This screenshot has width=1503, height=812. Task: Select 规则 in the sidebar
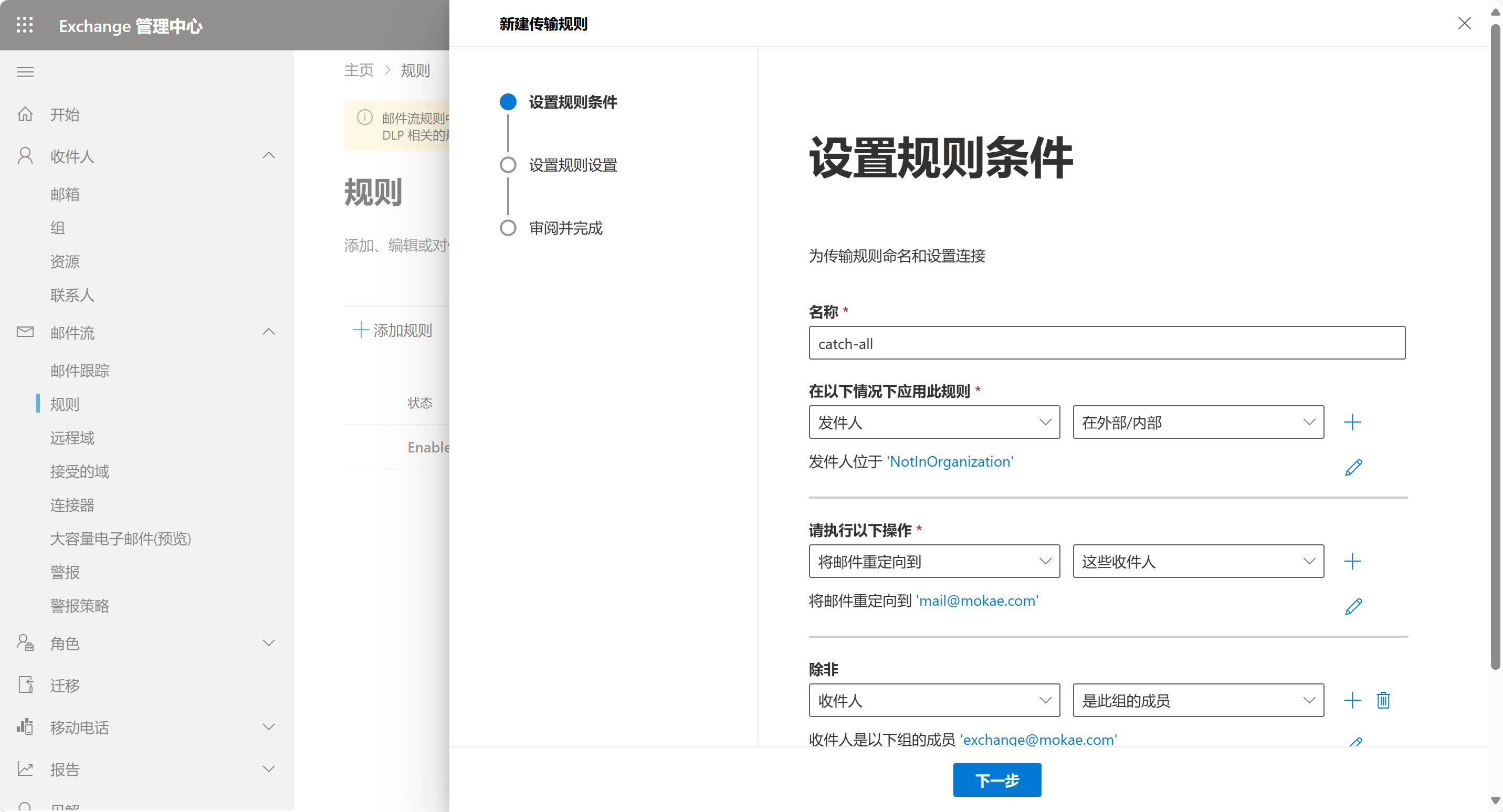(x=65, y=404)
